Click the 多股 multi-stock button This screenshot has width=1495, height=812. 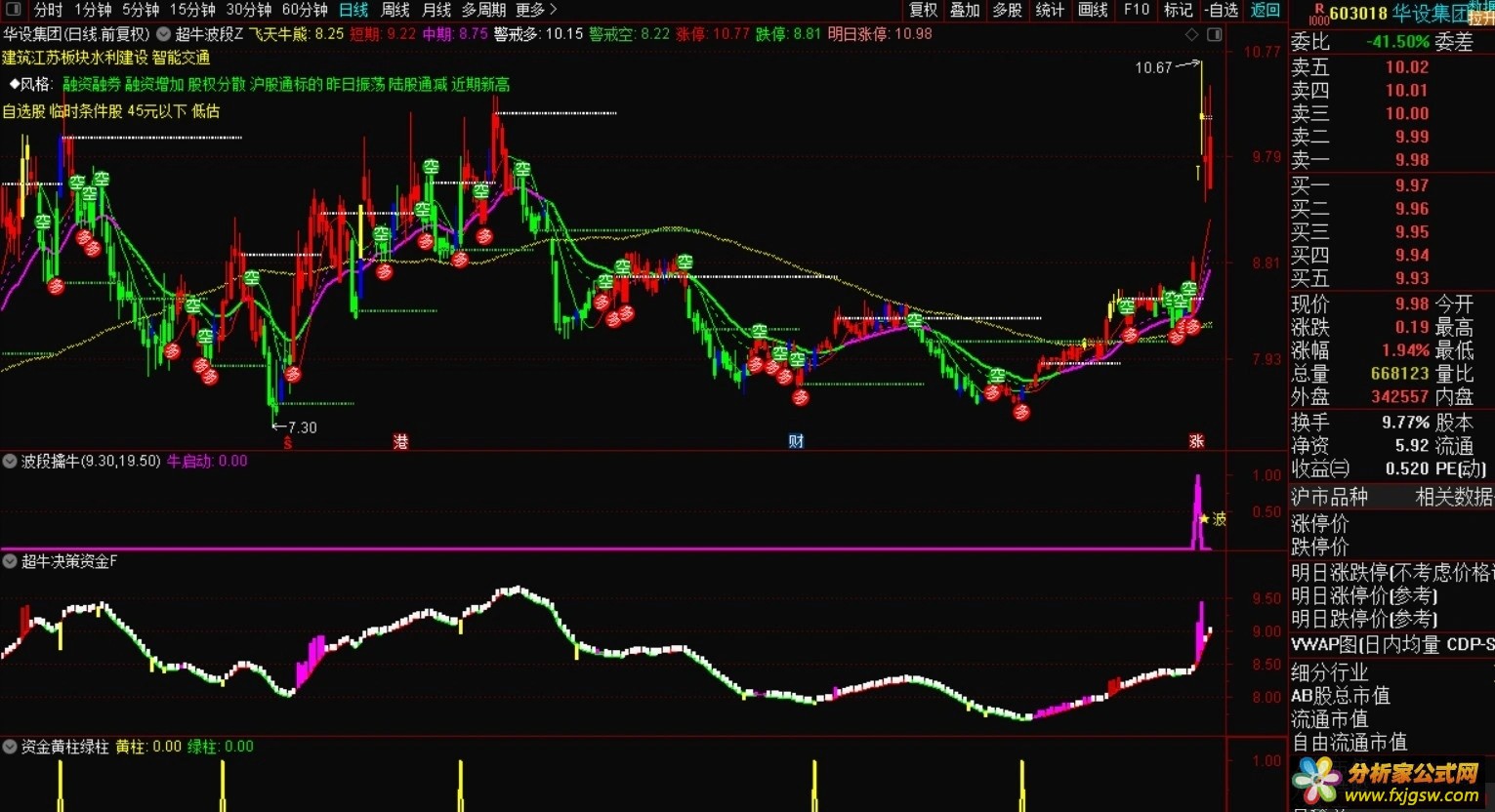pyautogui.click(x=1008, y=10)
